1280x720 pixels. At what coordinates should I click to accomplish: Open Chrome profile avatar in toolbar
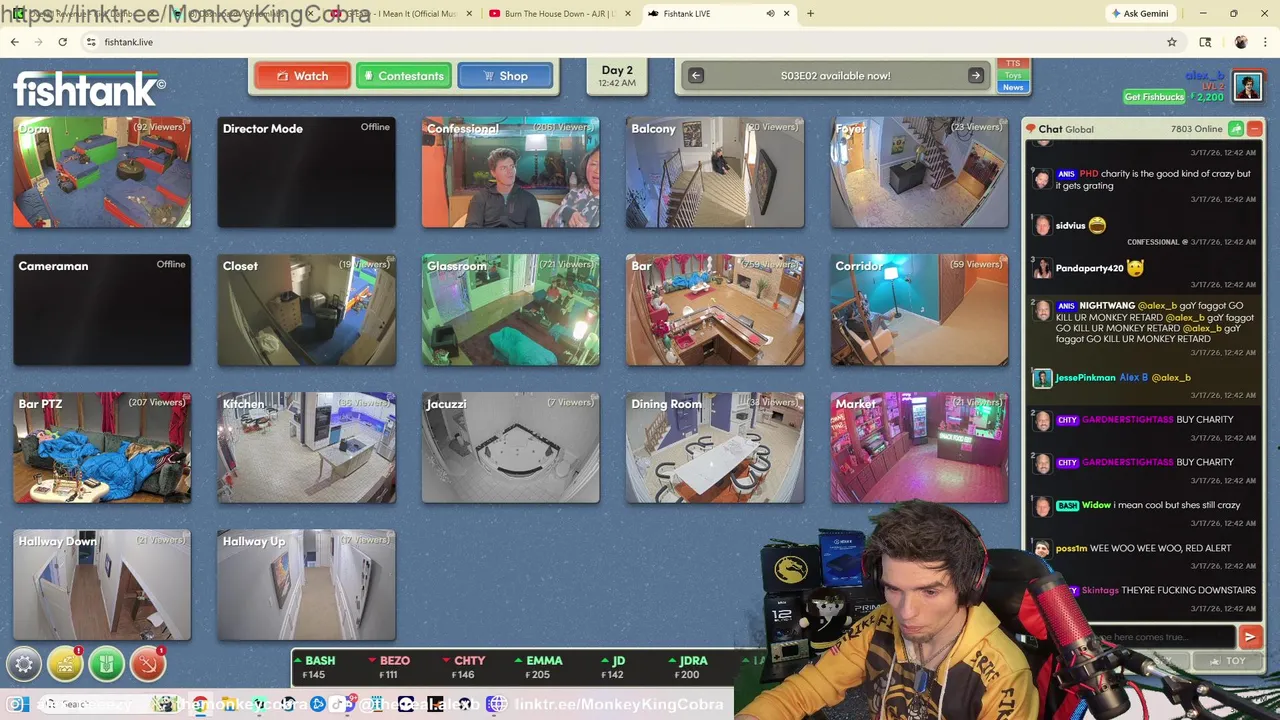pos(1241,42)
